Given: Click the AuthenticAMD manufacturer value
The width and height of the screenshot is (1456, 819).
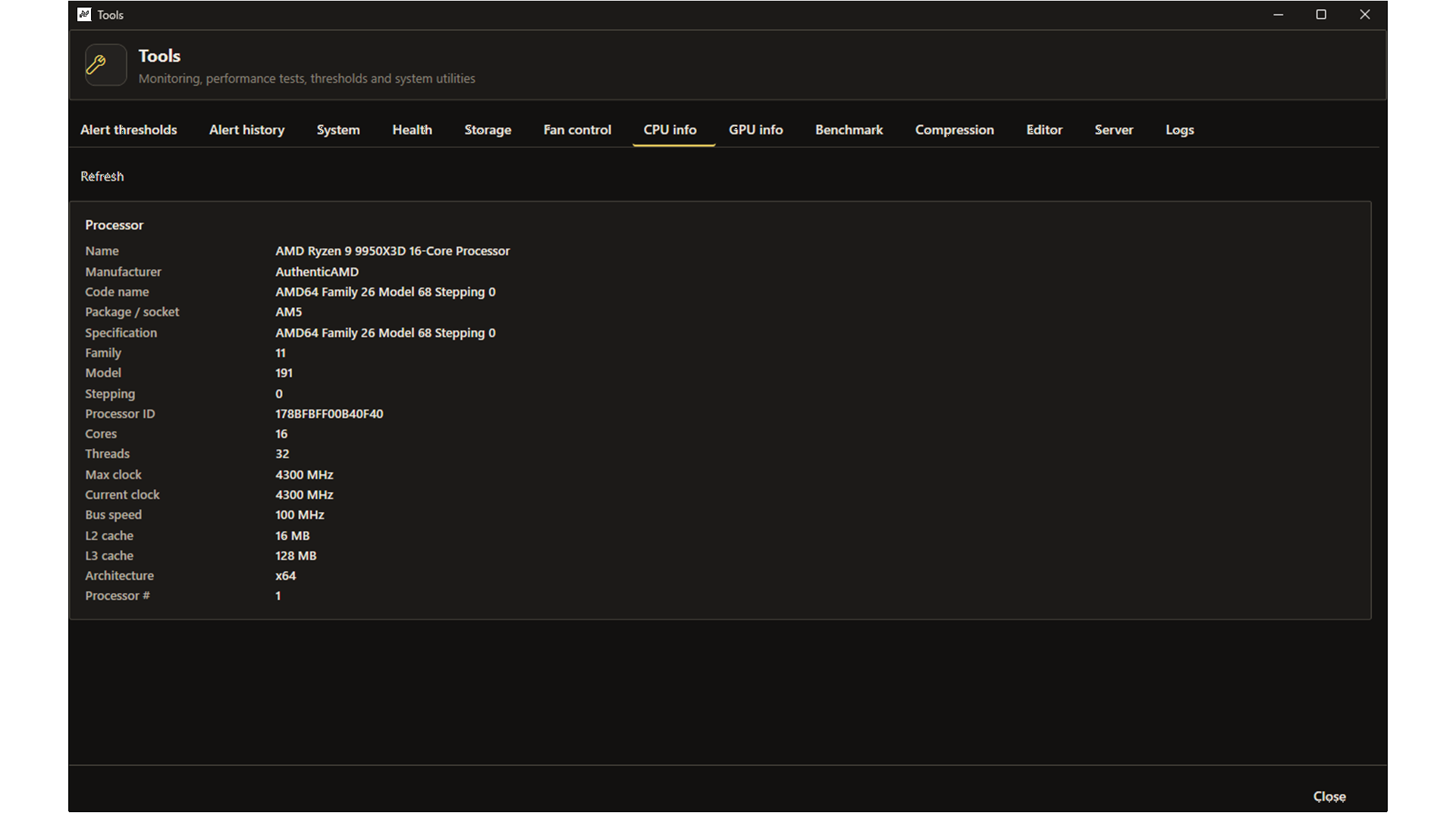Looking at the screenshot, I should tap(317, 271).
